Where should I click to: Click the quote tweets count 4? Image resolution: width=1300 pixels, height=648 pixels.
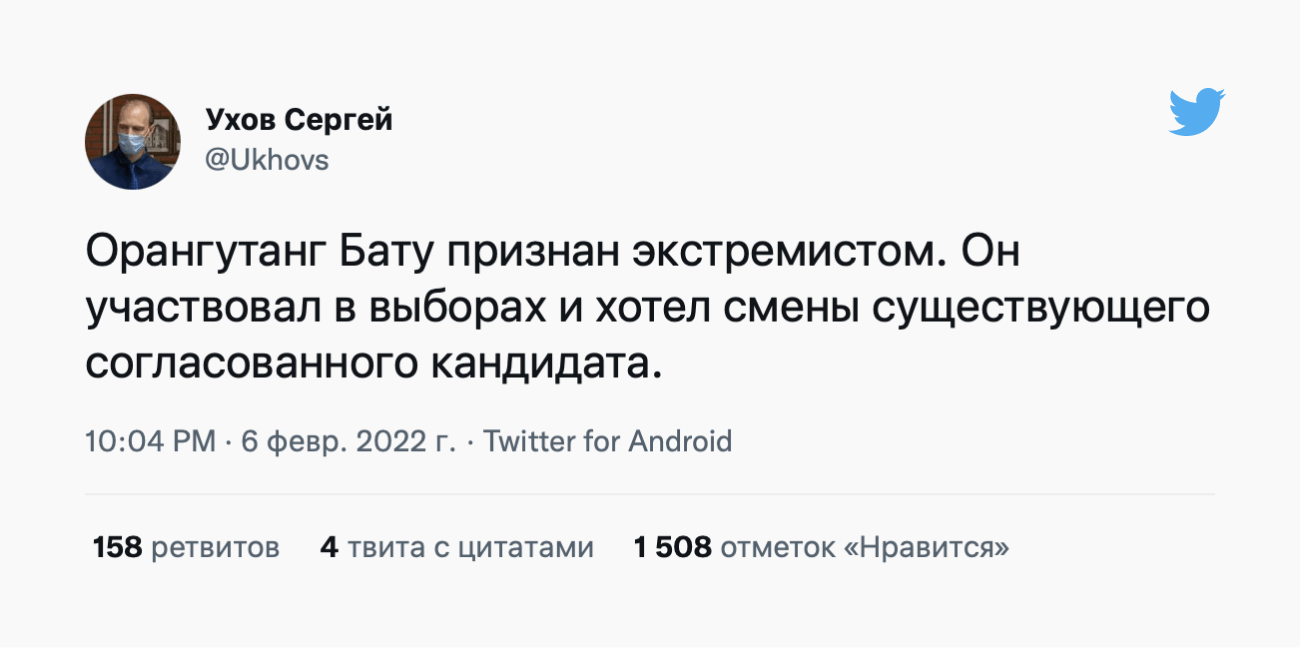328,548
